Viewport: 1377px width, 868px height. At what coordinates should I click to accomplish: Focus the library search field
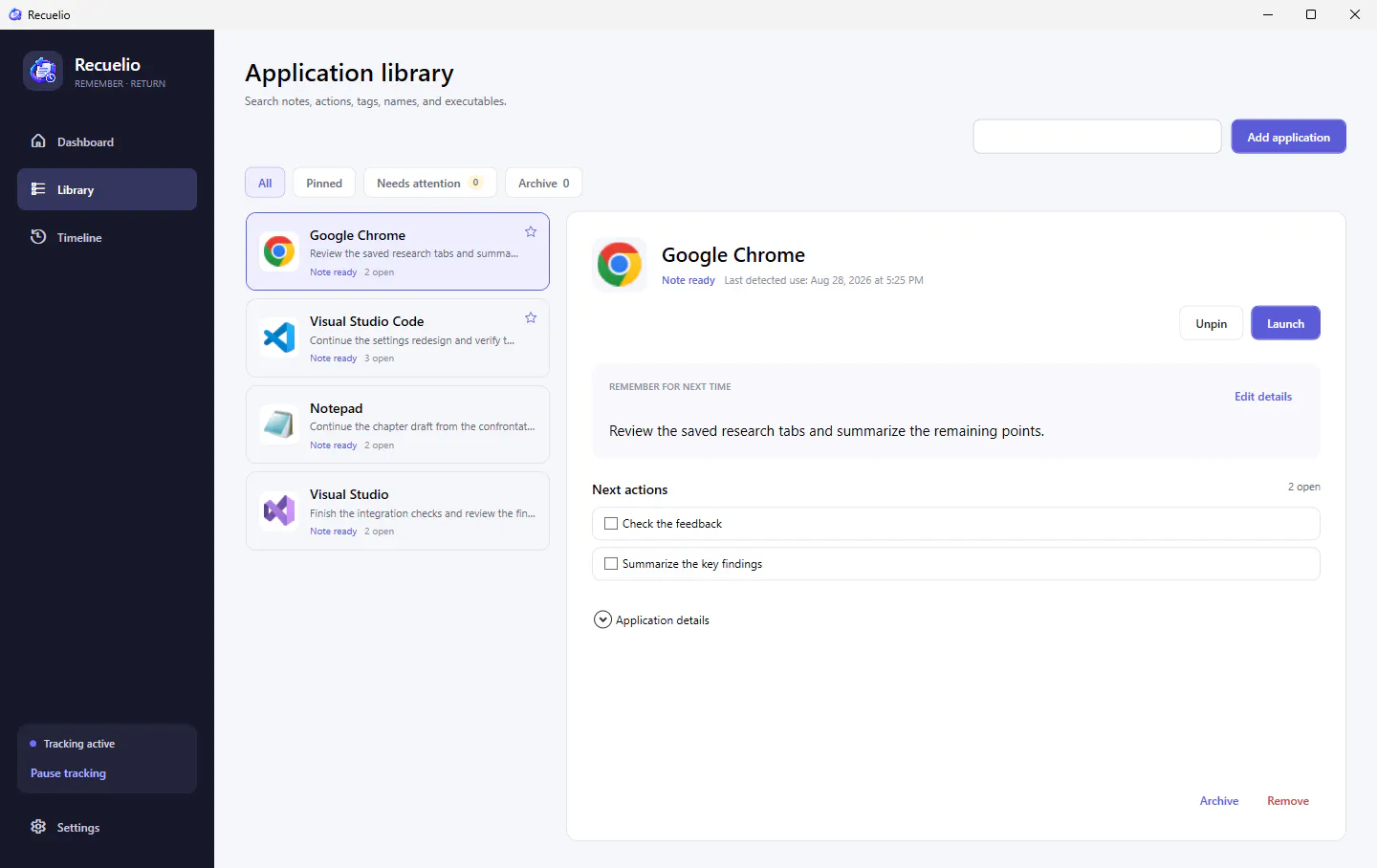[1097, 137]
